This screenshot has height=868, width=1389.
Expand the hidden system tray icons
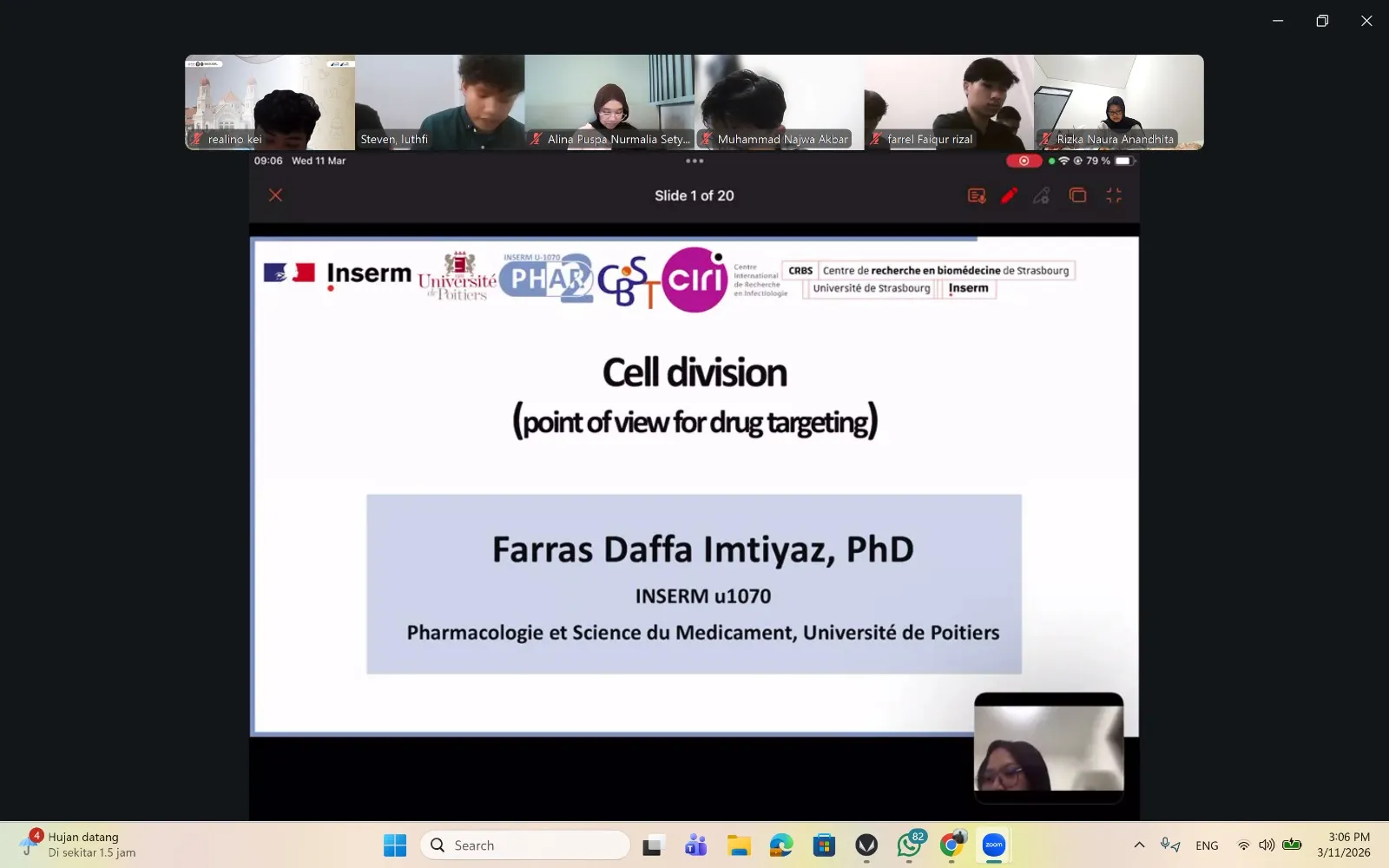point(1139,845)
